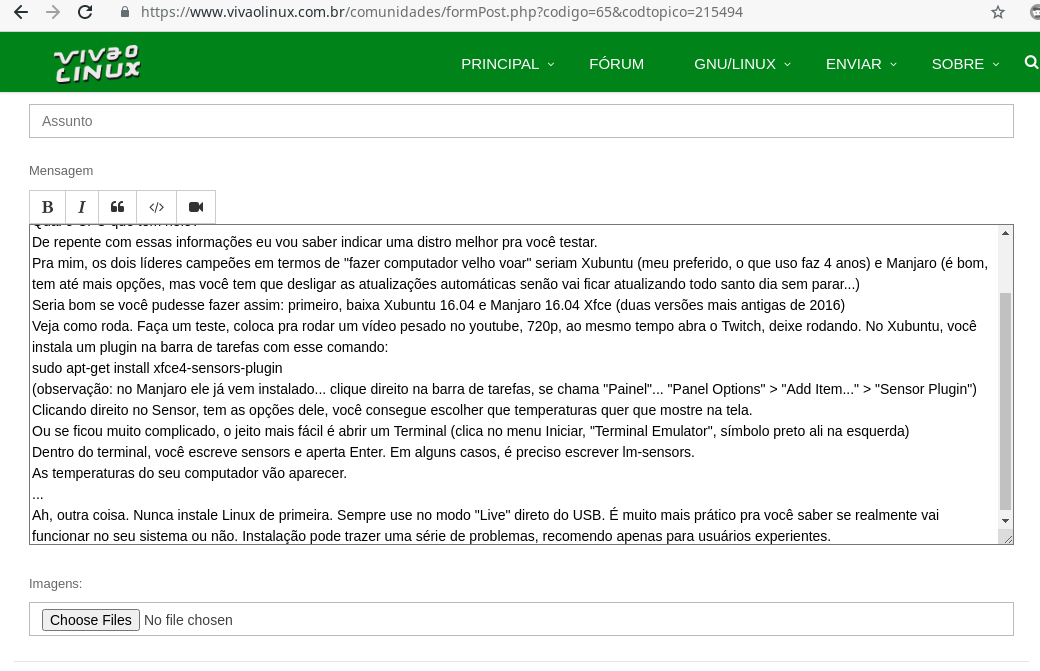Open the ENVIAR dropdown menu
The image size is (1040, 671).
[x=861, y=64]
